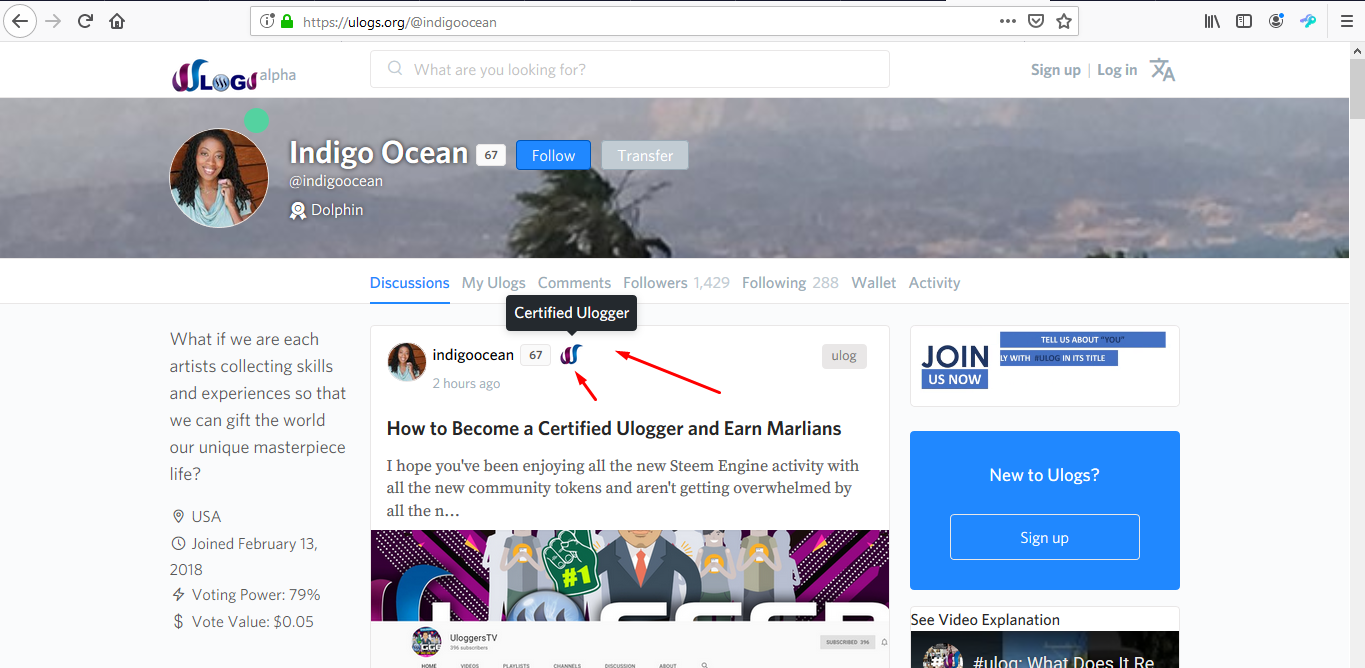Click the '#ulog: What Does It' video thumbnail
This screenshot has height=668, width=1365.
click(1044, 649)
